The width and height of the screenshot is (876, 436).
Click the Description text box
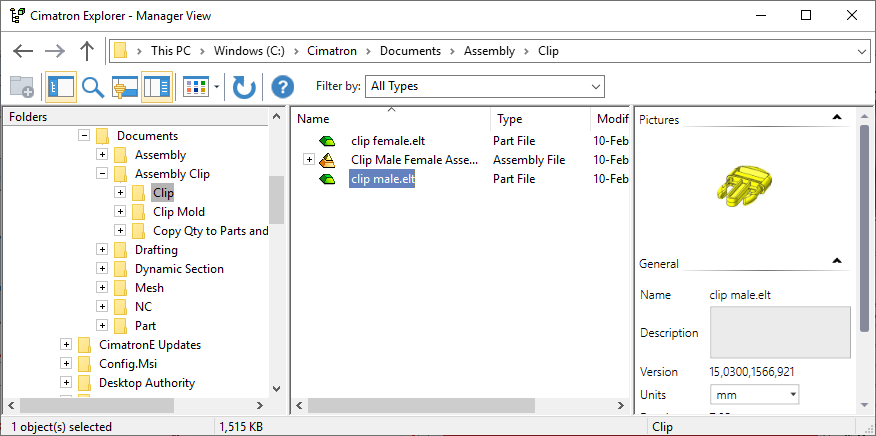click(x=780, y=332)
